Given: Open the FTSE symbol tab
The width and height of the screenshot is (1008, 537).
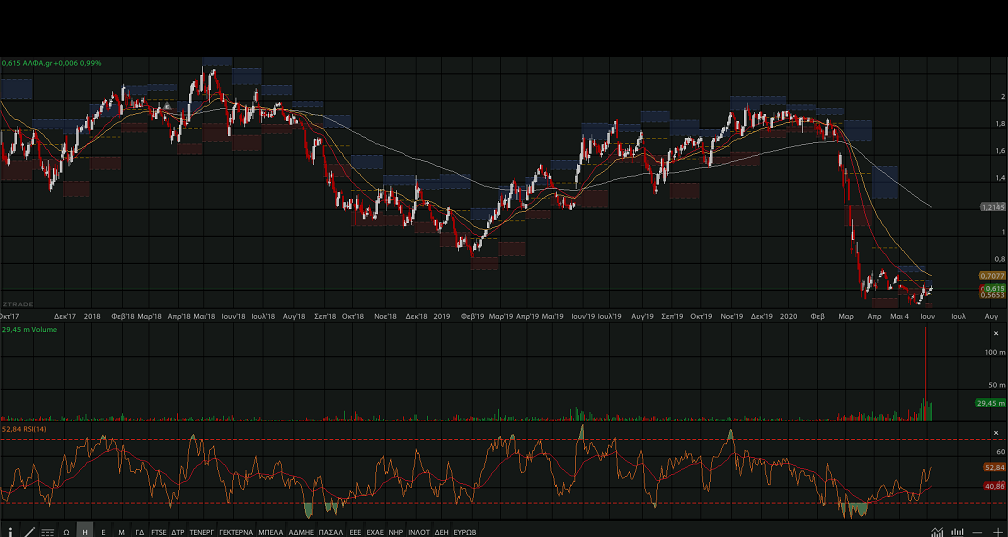Looking at the screenshot, I should coord(159,531).
